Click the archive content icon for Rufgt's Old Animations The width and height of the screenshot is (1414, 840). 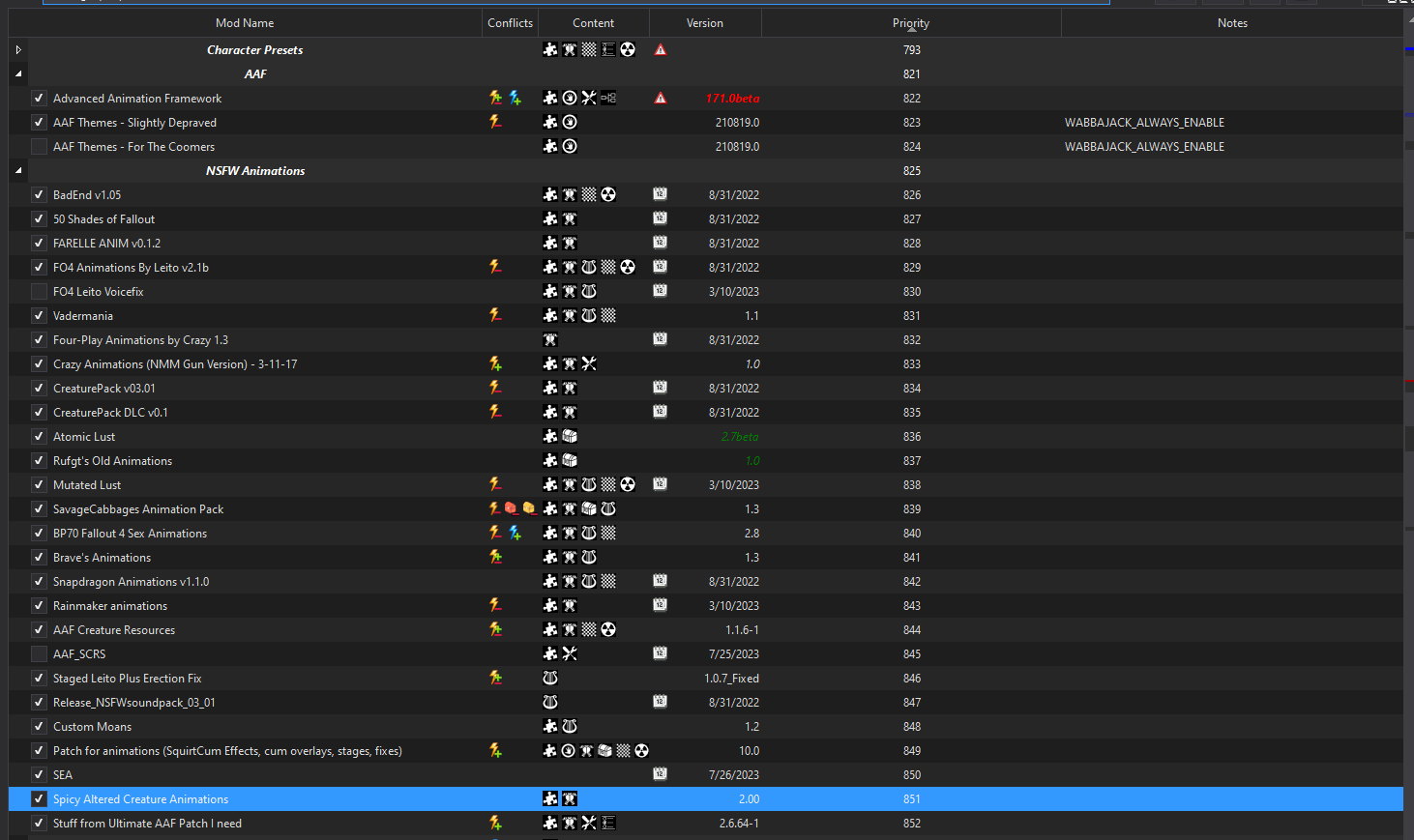click(570, 460)
